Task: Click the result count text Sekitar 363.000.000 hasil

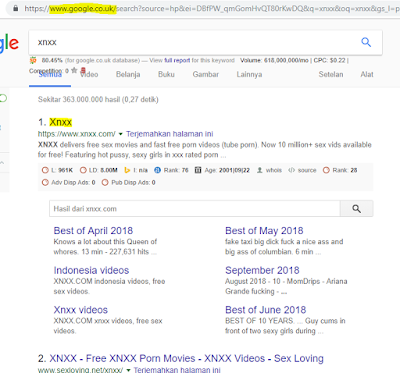Action: pyautogui.click(x=79, y=100)
